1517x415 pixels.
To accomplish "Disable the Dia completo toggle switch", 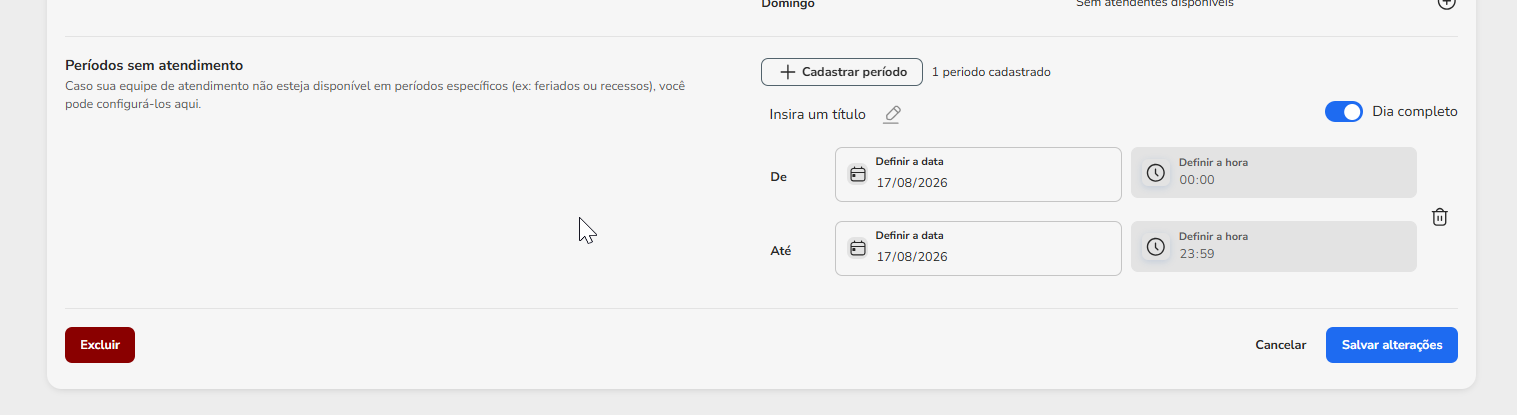I will pos(1344,112).
